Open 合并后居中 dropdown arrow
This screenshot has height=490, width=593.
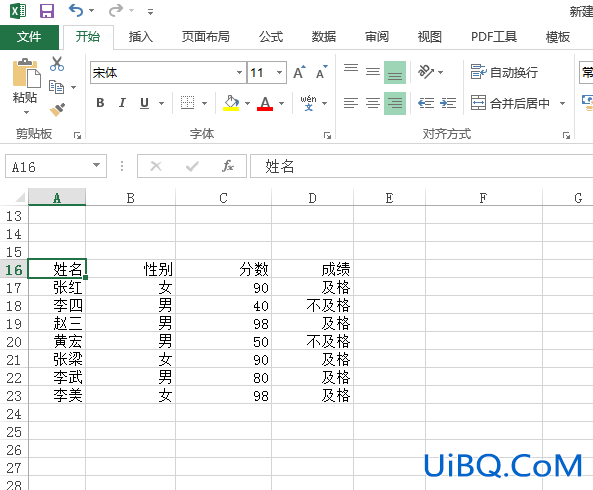click(562, 103)
